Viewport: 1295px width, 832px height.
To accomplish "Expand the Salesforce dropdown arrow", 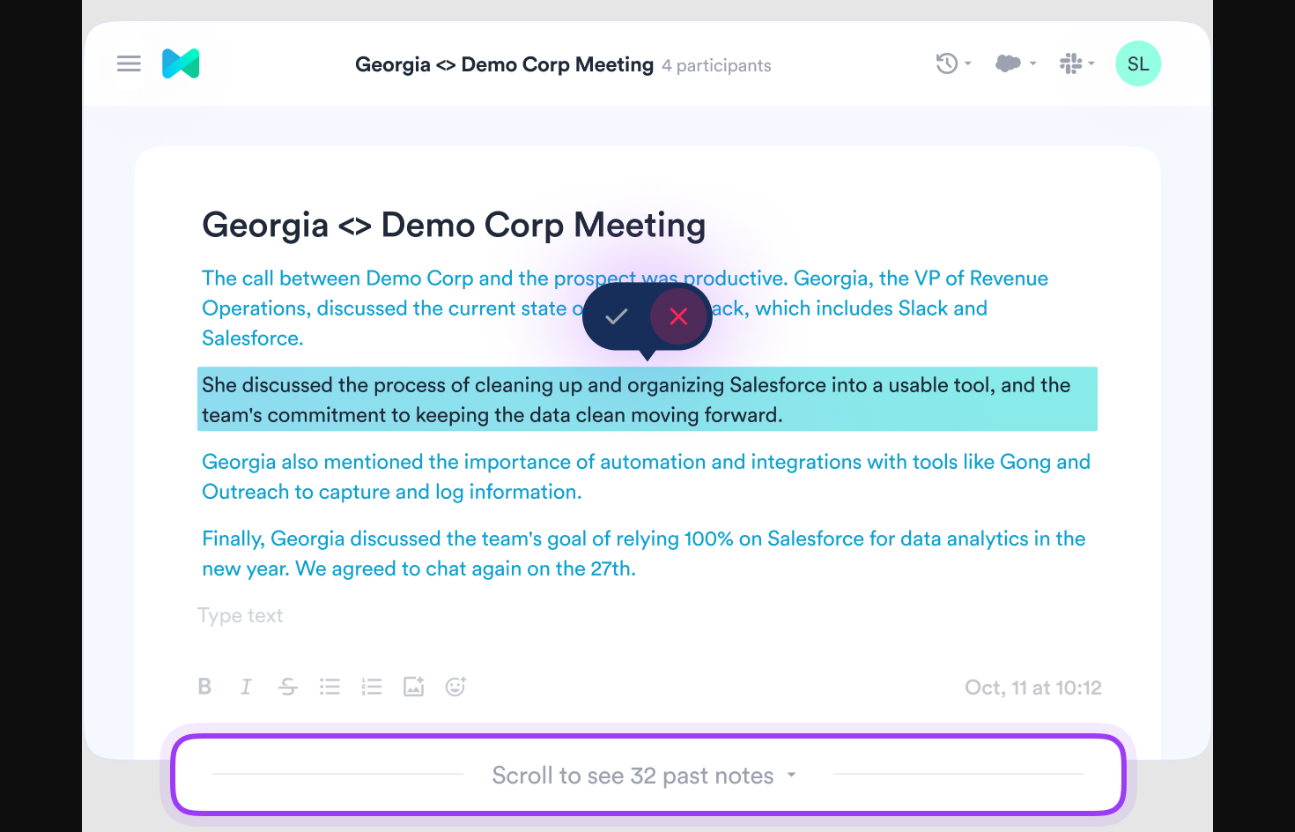I will (x=1032, y=64).
